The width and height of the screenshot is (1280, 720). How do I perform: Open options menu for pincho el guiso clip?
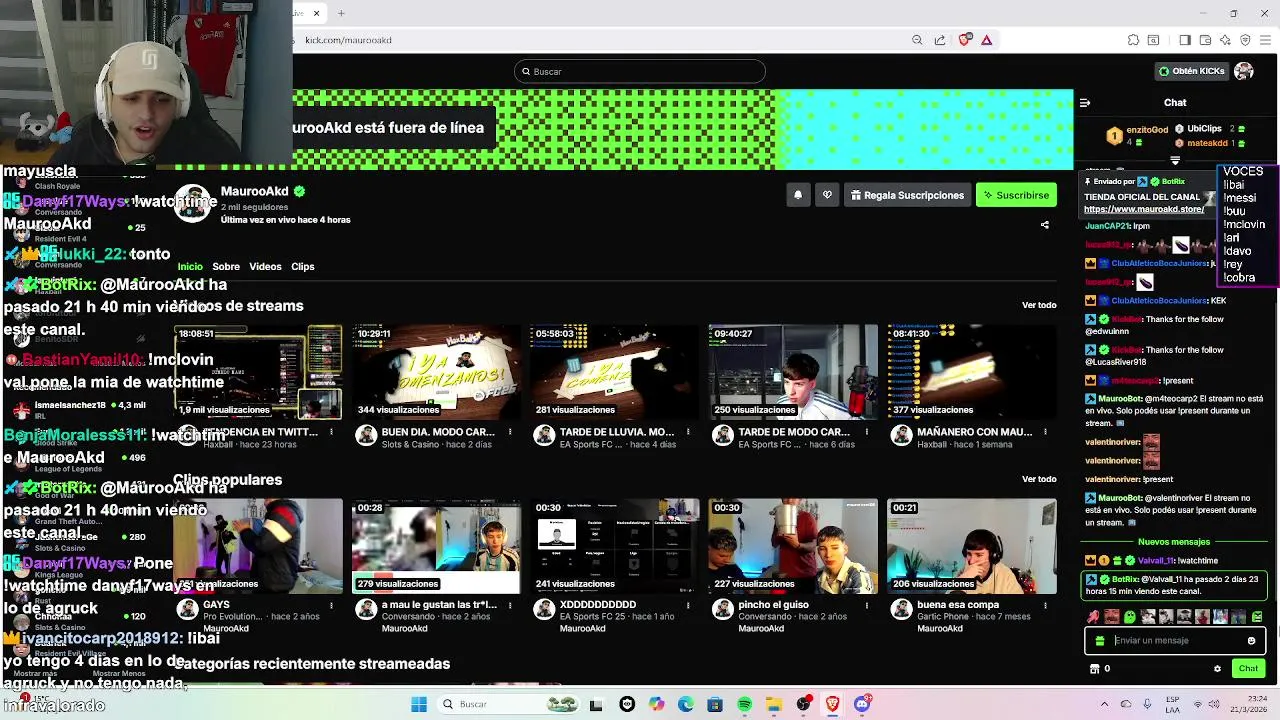tap(866, 605)
